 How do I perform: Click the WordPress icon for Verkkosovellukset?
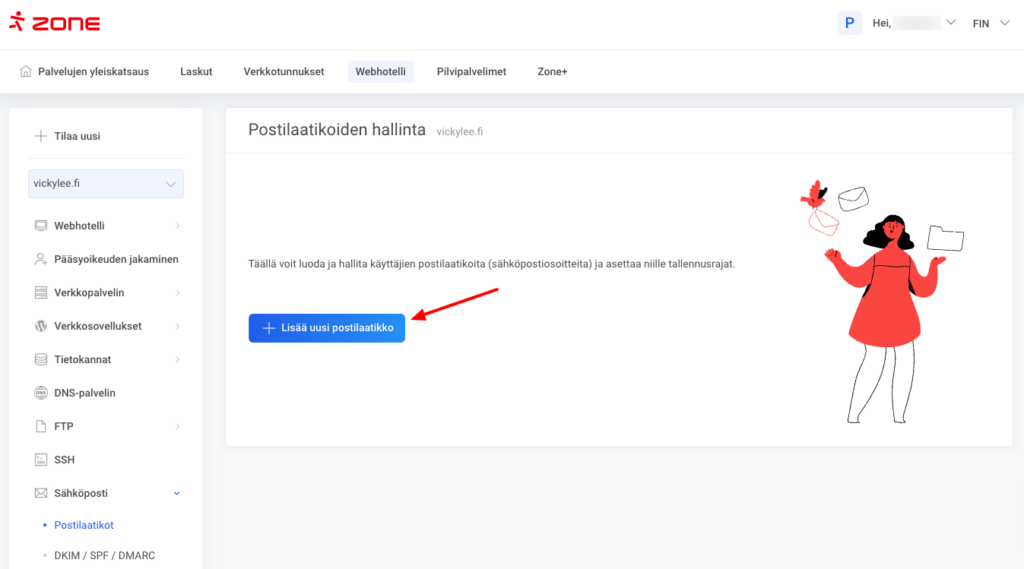click(x=41, y=326)
